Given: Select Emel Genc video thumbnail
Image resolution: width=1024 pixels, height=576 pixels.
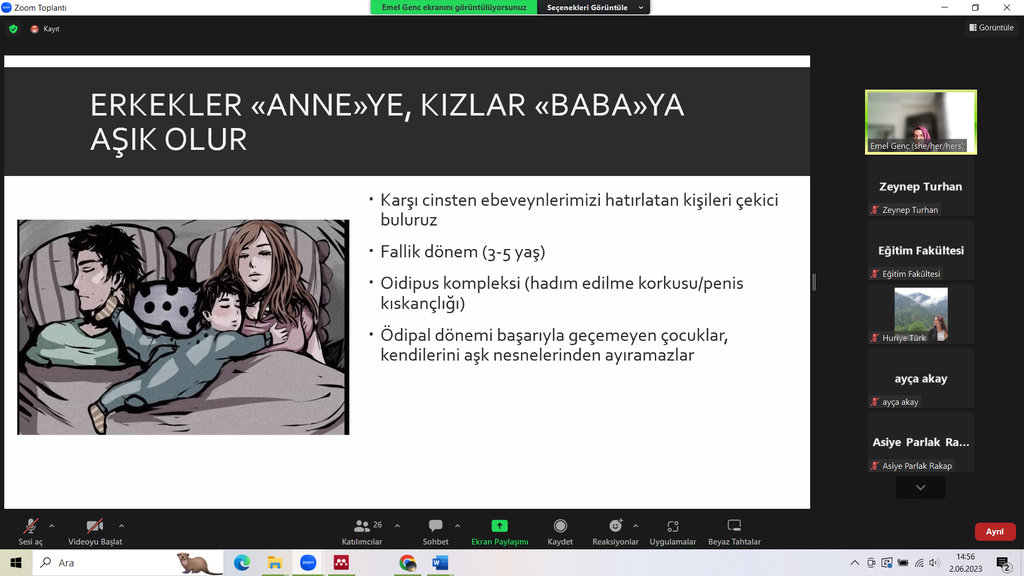Looking at the screenshot, I should pyautogui.click(x=921, y=122).
